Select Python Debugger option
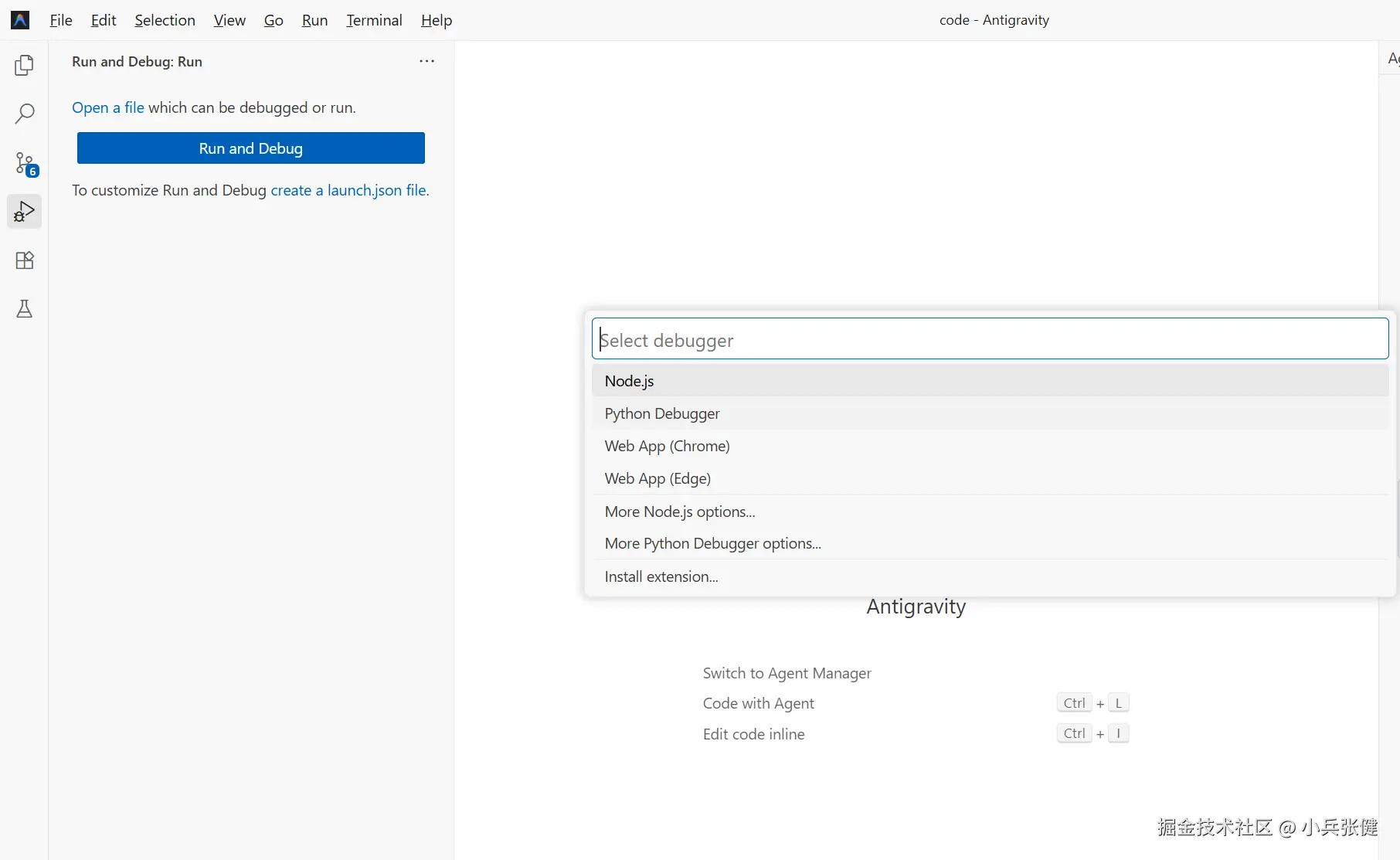This screenshot has height=860, width=1400. pyautogui.click(x=991, y=413)
